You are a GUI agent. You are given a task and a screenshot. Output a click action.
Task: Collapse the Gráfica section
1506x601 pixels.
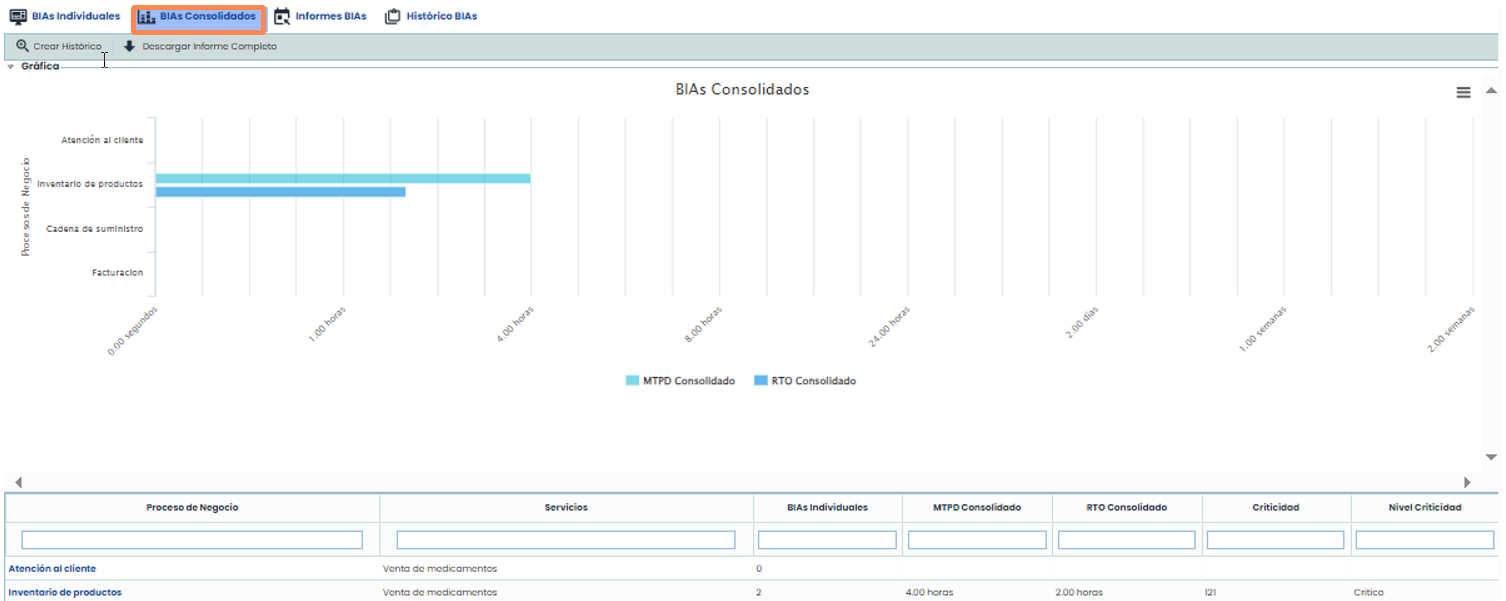pos(11,67)
